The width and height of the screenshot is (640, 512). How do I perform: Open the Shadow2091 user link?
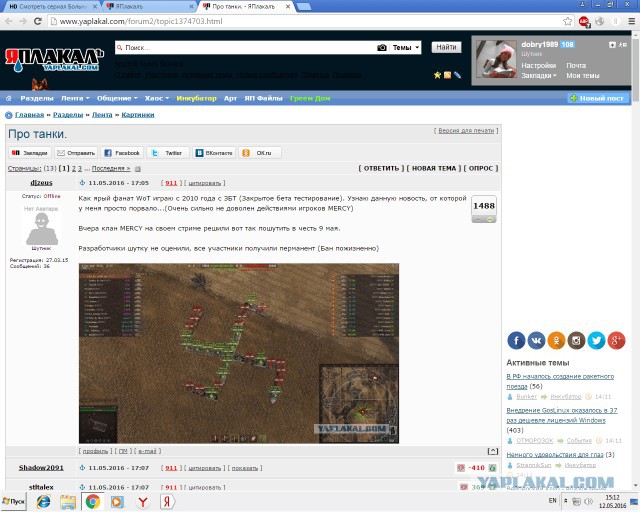(41, 467)
